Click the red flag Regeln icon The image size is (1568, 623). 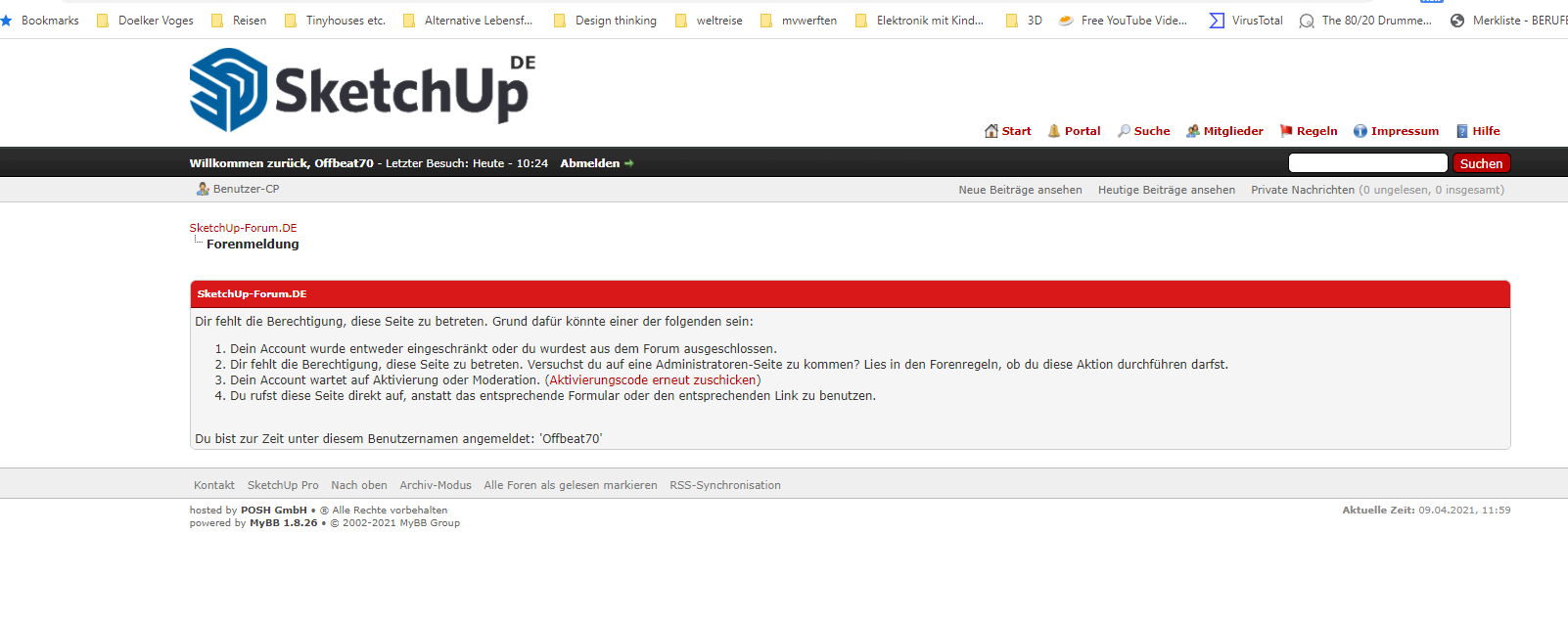coord(1286,131)
